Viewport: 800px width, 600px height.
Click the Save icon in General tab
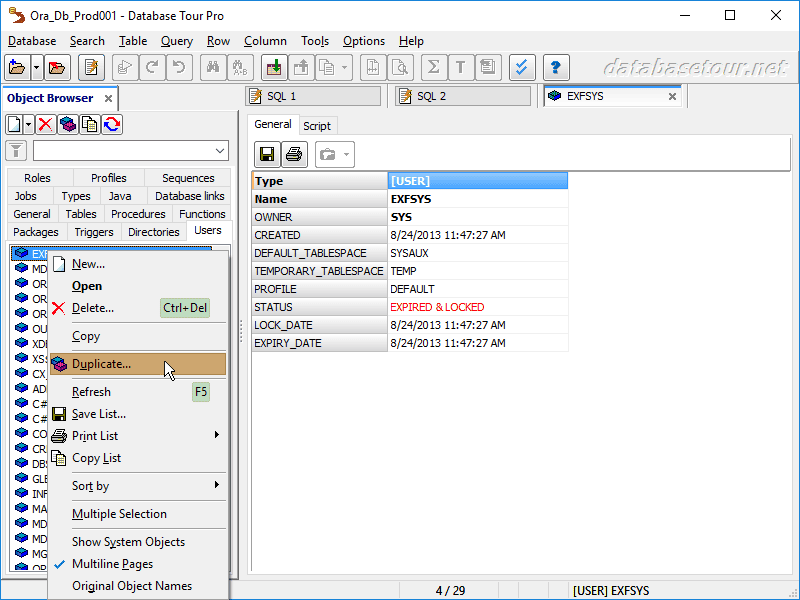(x=267, y=154)
